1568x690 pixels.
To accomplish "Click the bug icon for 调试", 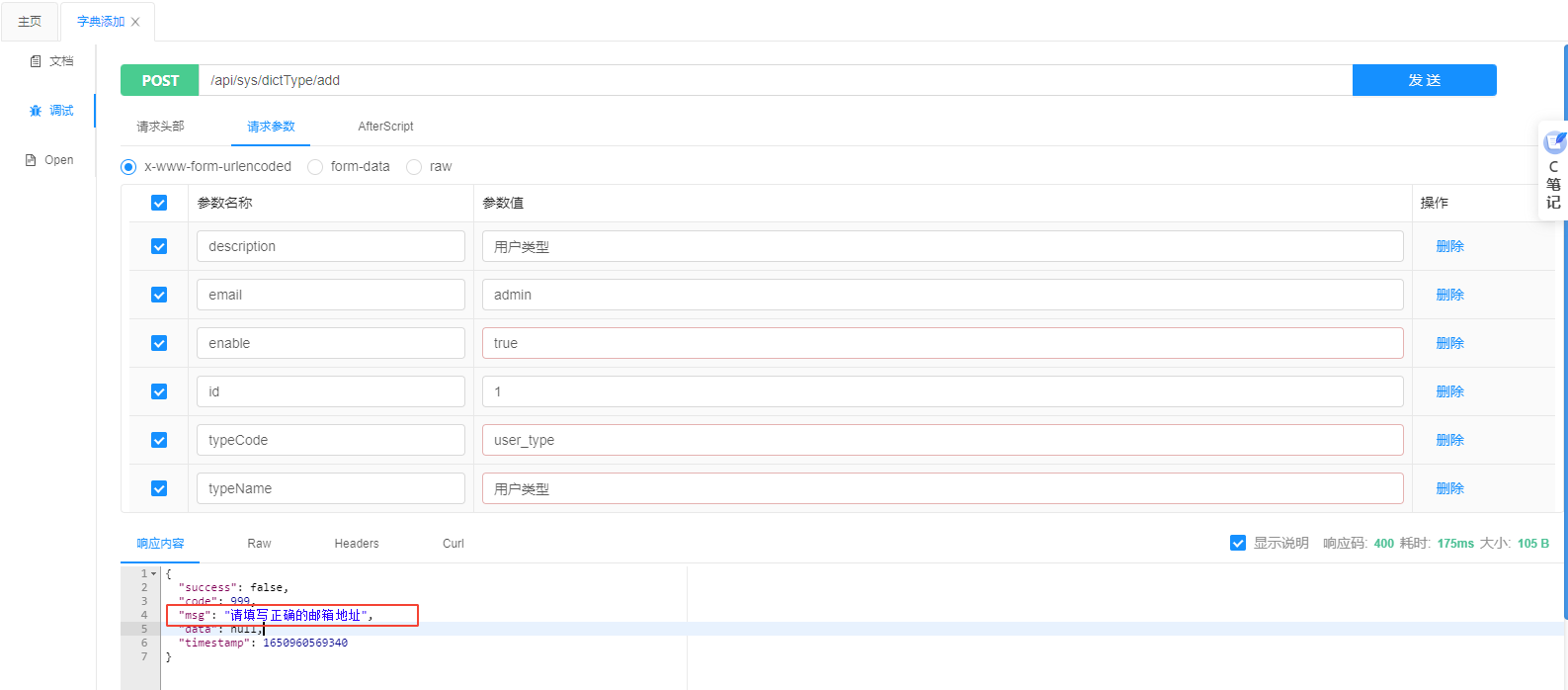I will point(36,111).
